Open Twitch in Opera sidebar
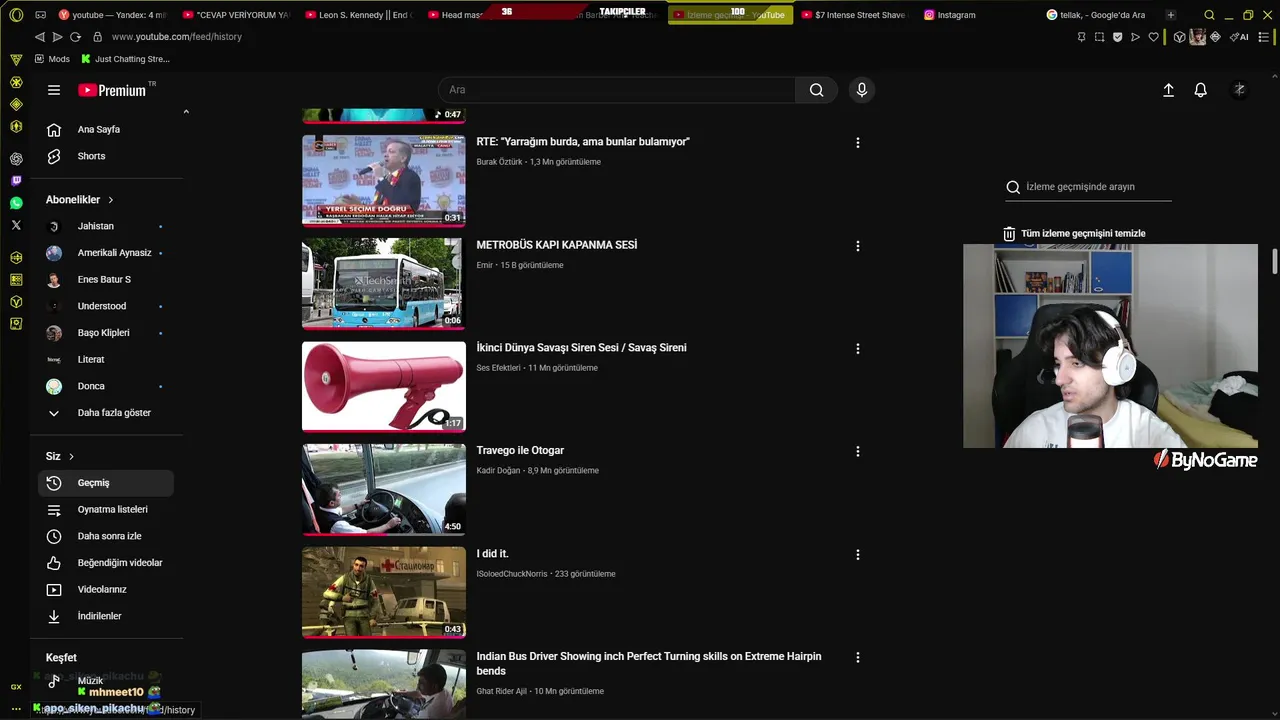The height and width of the screenshot is (720, 1280). (16, 181)
